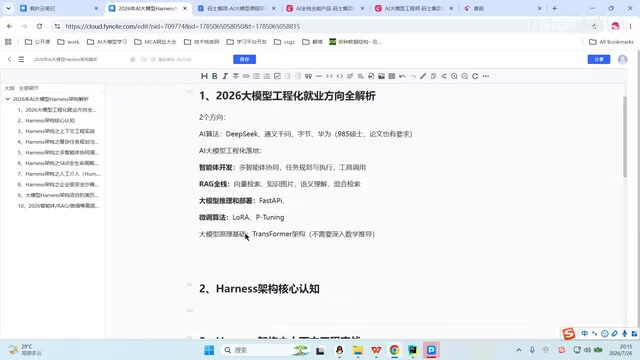640x360 pixels.
Task: Insert a task checklist item
Action: 277,76
